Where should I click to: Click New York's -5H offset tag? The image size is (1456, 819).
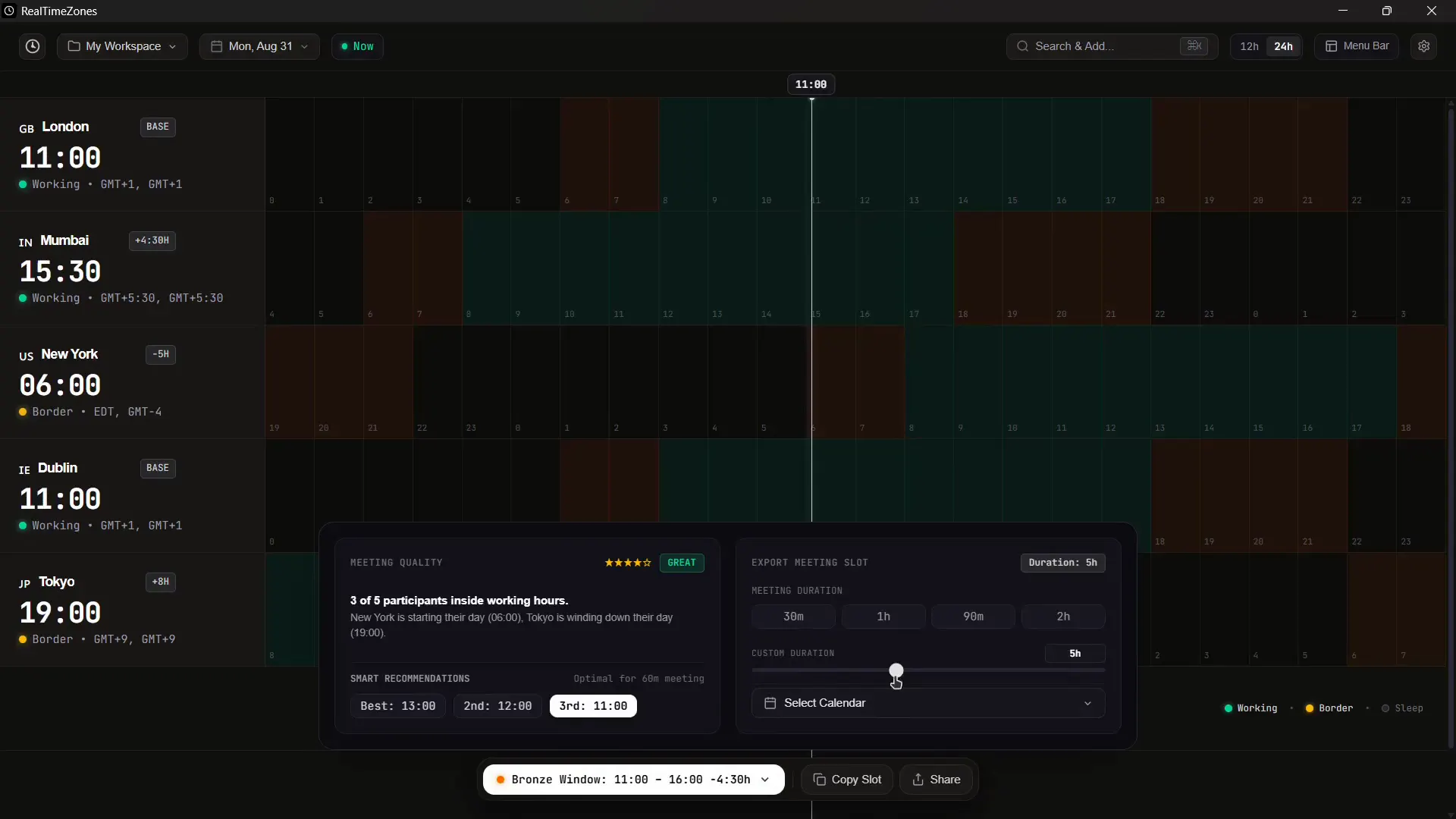[161, 354]
